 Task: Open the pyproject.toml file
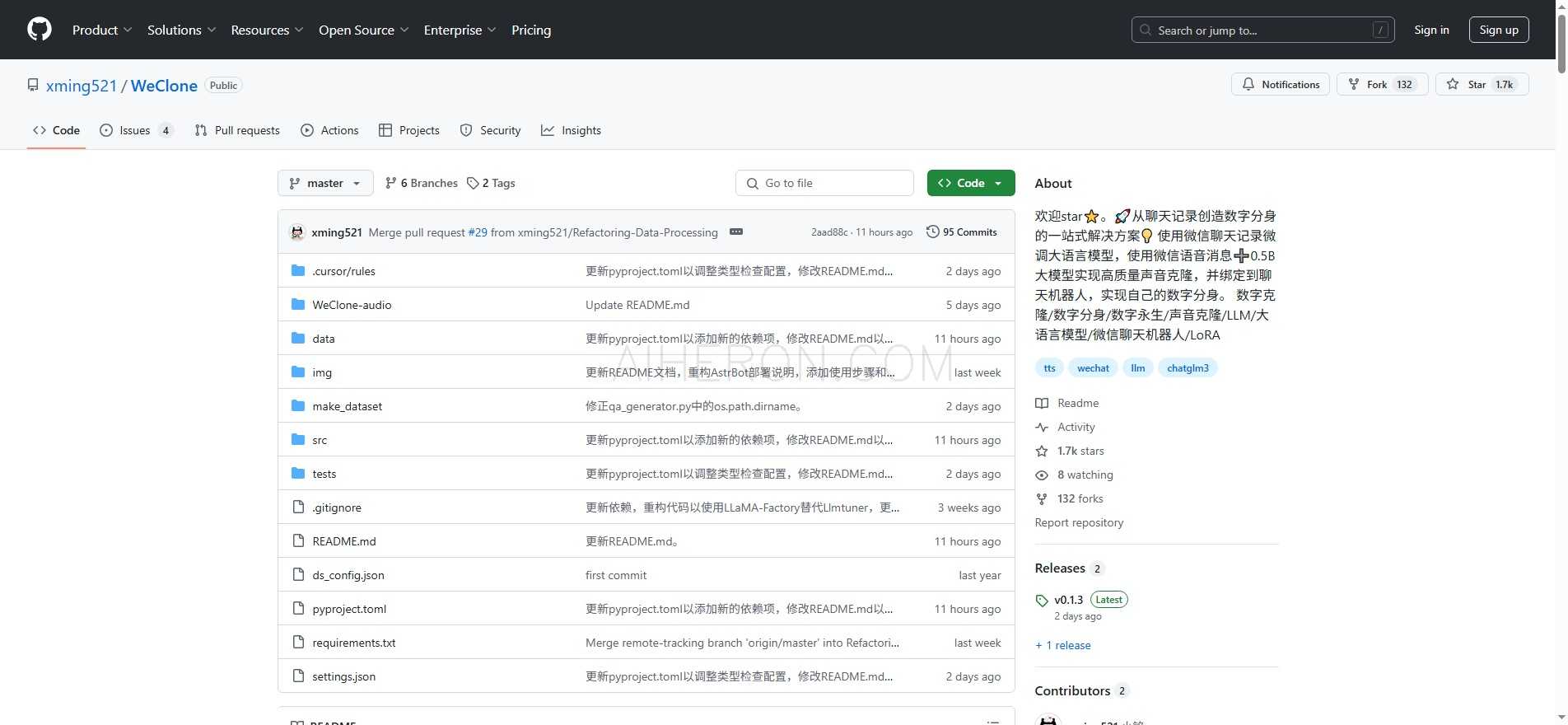pos(349,609)
